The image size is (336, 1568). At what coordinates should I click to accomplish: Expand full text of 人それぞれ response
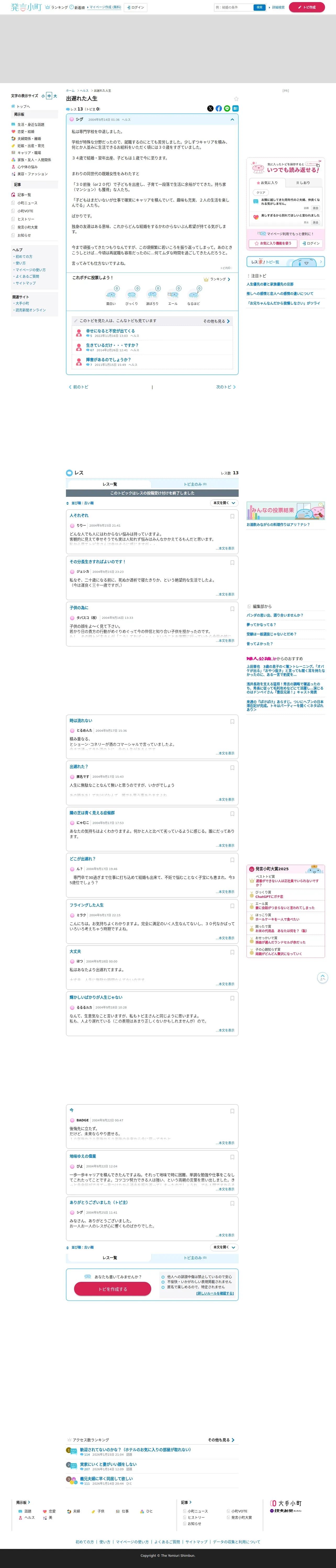[x=226, y=549]
